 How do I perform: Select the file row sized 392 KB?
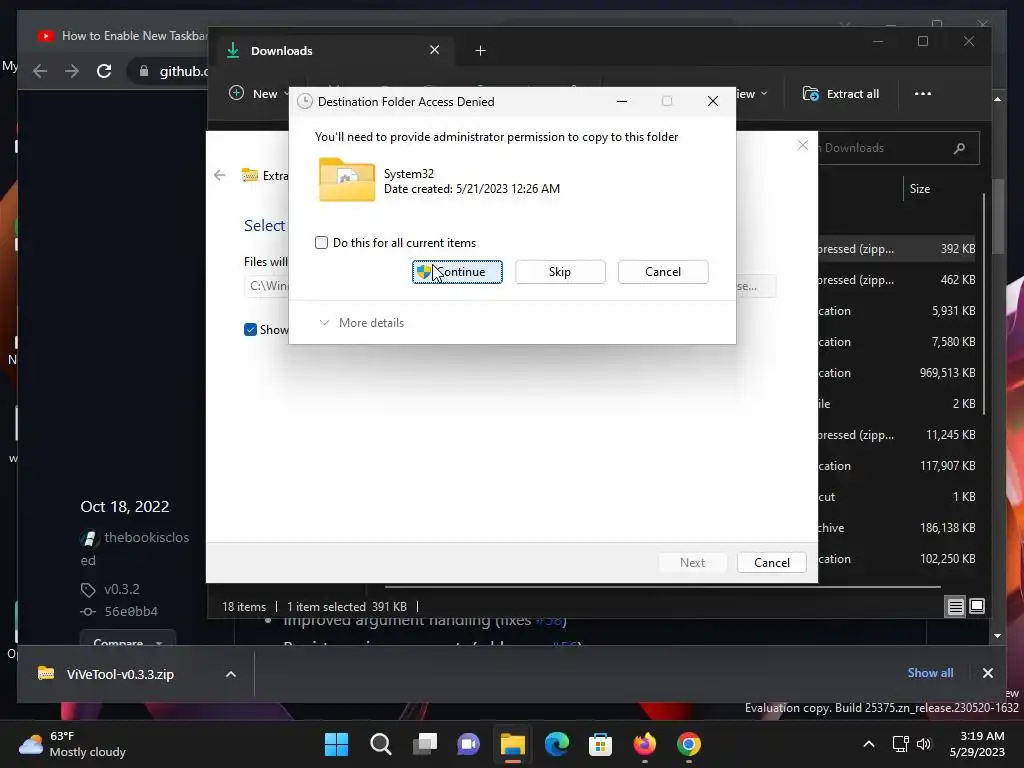897,249
